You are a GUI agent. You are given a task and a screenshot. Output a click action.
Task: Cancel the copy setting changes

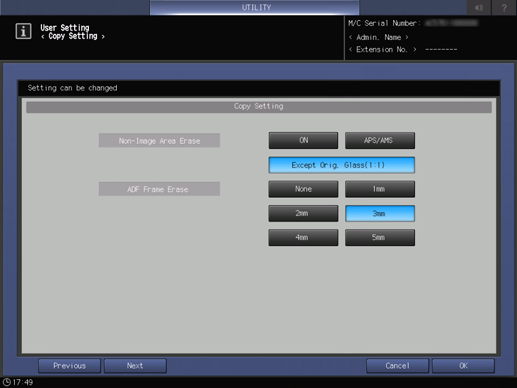397,366
